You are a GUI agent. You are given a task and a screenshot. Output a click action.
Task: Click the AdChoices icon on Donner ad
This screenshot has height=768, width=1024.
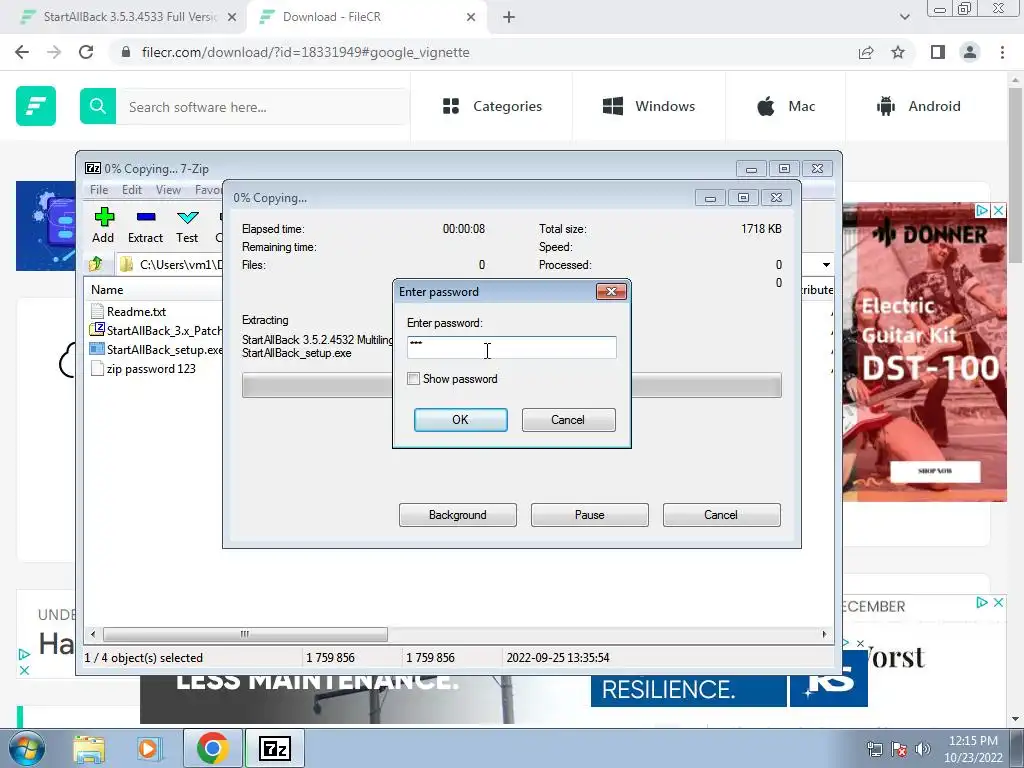point(982,211)
